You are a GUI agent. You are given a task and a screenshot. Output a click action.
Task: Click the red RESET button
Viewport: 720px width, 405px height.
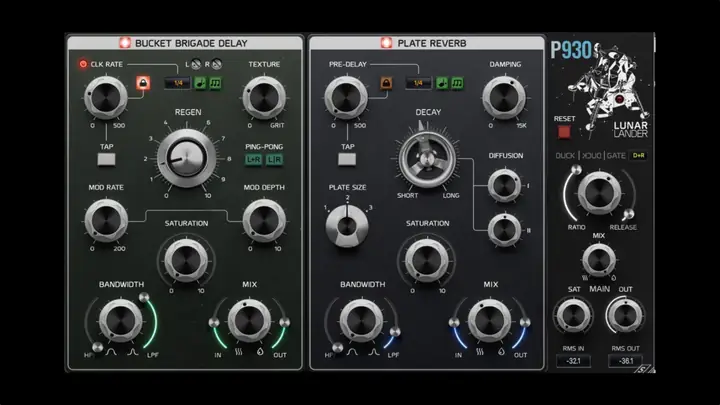(564, 132)
